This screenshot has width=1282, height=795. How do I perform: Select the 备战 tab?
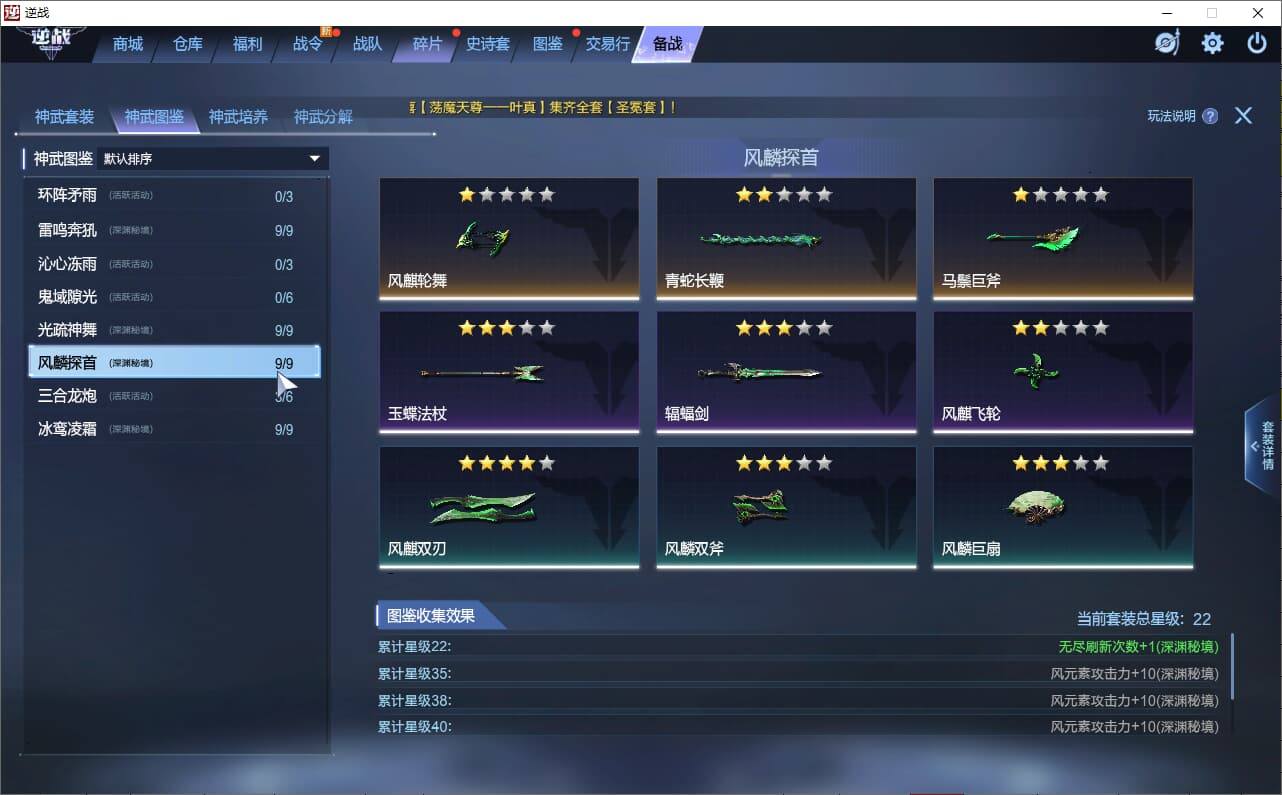click(668, 44)
